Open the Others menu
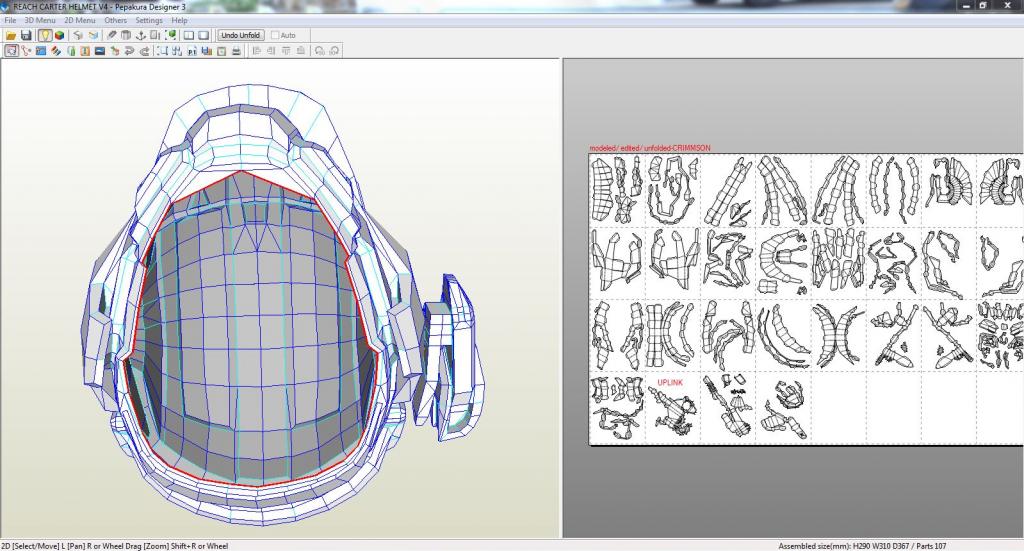The width and height of the screenshot is (1024, 551). (116, 20)
